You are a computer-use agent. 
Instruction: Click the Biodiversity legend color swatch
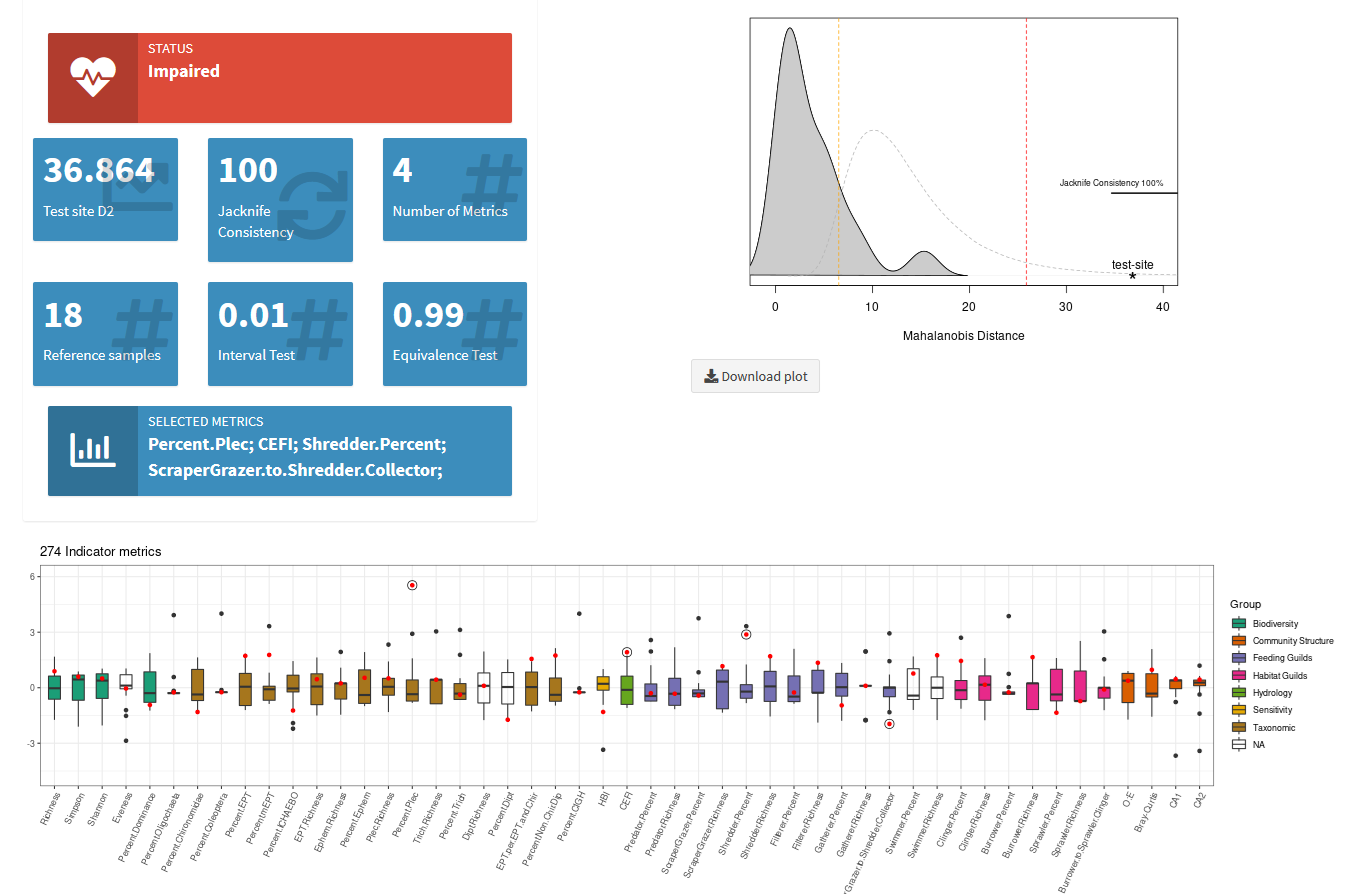[1239, 623]
